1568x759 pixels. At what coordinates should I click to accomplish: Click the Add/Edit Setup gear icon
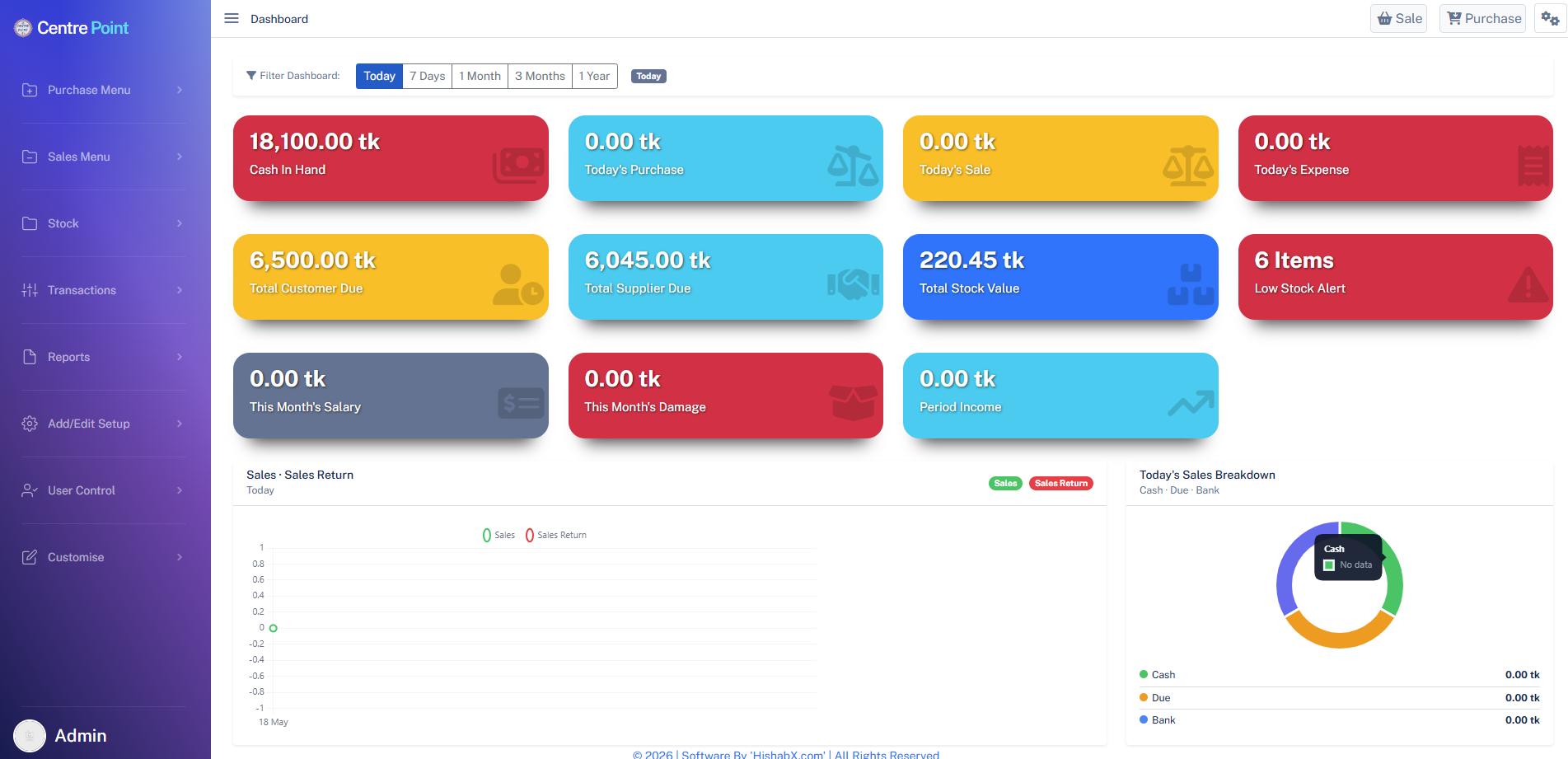(x=30, y=424)
